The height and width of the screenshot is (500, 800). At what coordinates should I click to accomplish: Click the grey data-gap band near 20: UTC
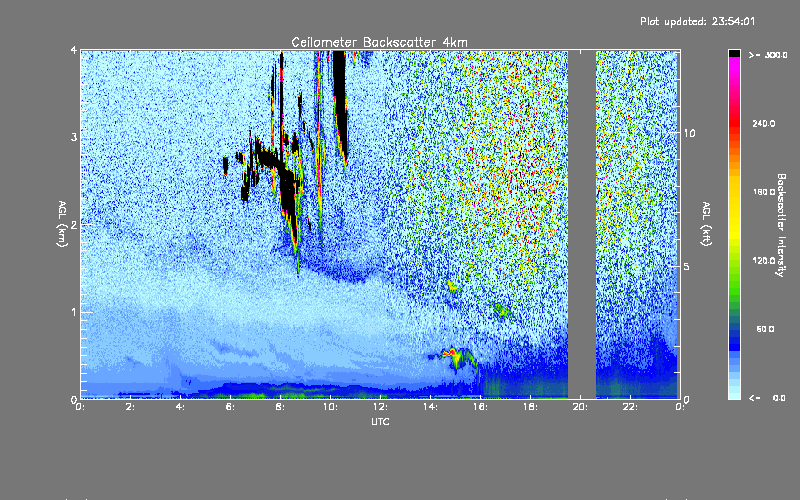click(x=582, y=224)
